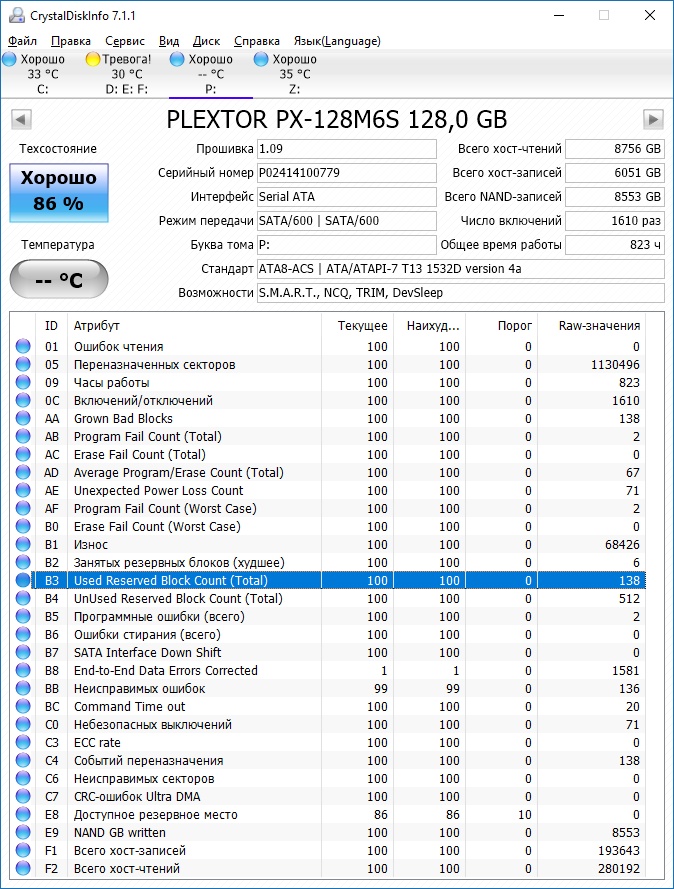Image resolution: width=674 pixels, height=889 pixels.
Task: Click the Raw-значения column header
Action: click(592, 325)
